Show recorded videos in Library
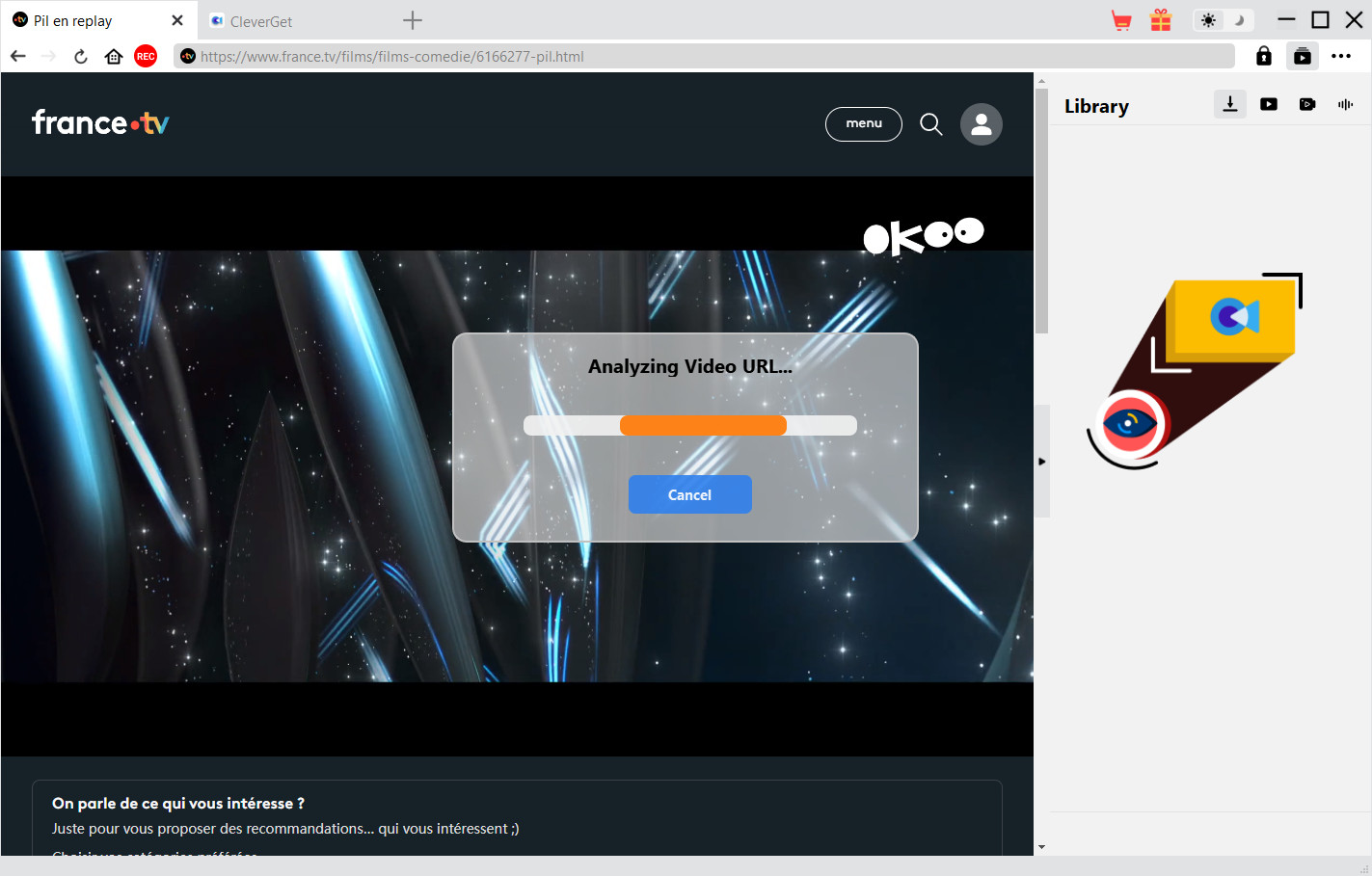The height and width of the screenshot is (876, 1372). click(x=1307, y=104)
